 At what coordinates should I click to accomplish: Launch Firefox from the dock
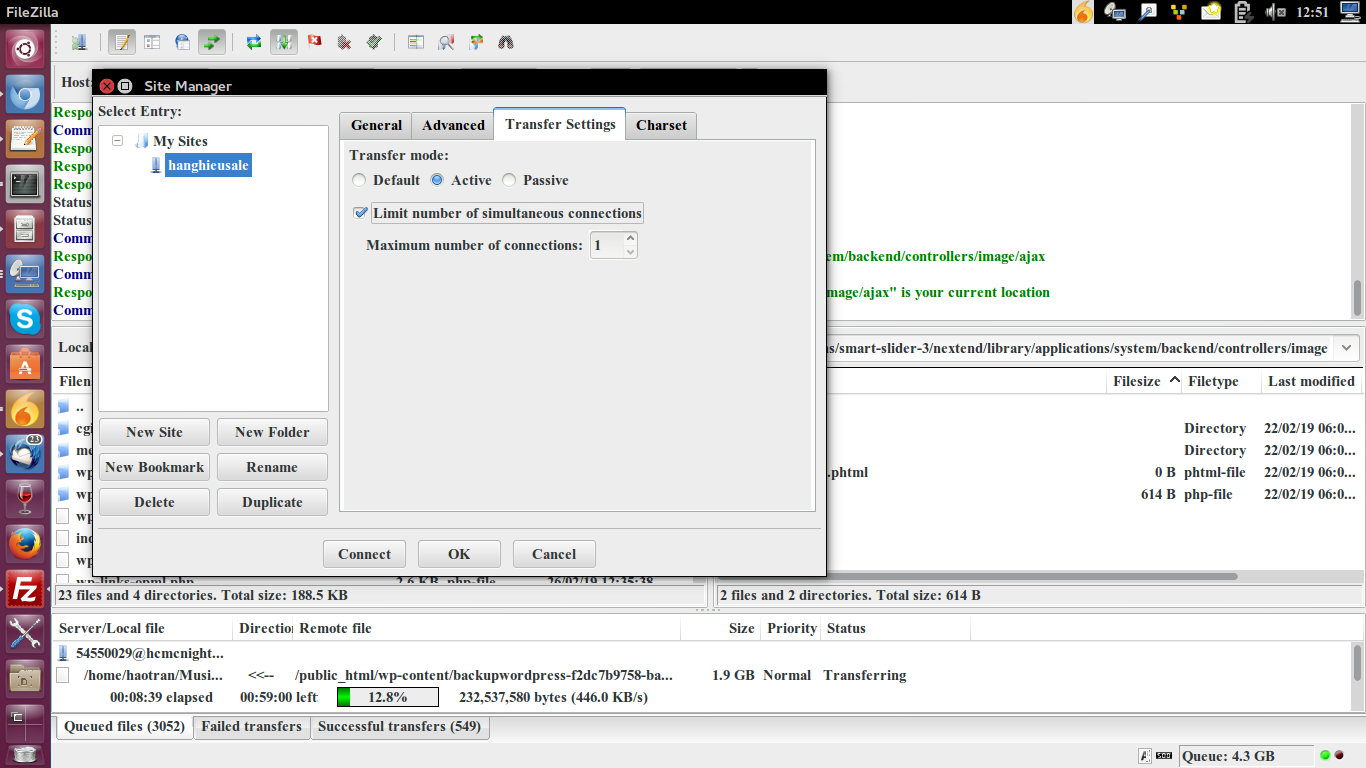point(25,544)
